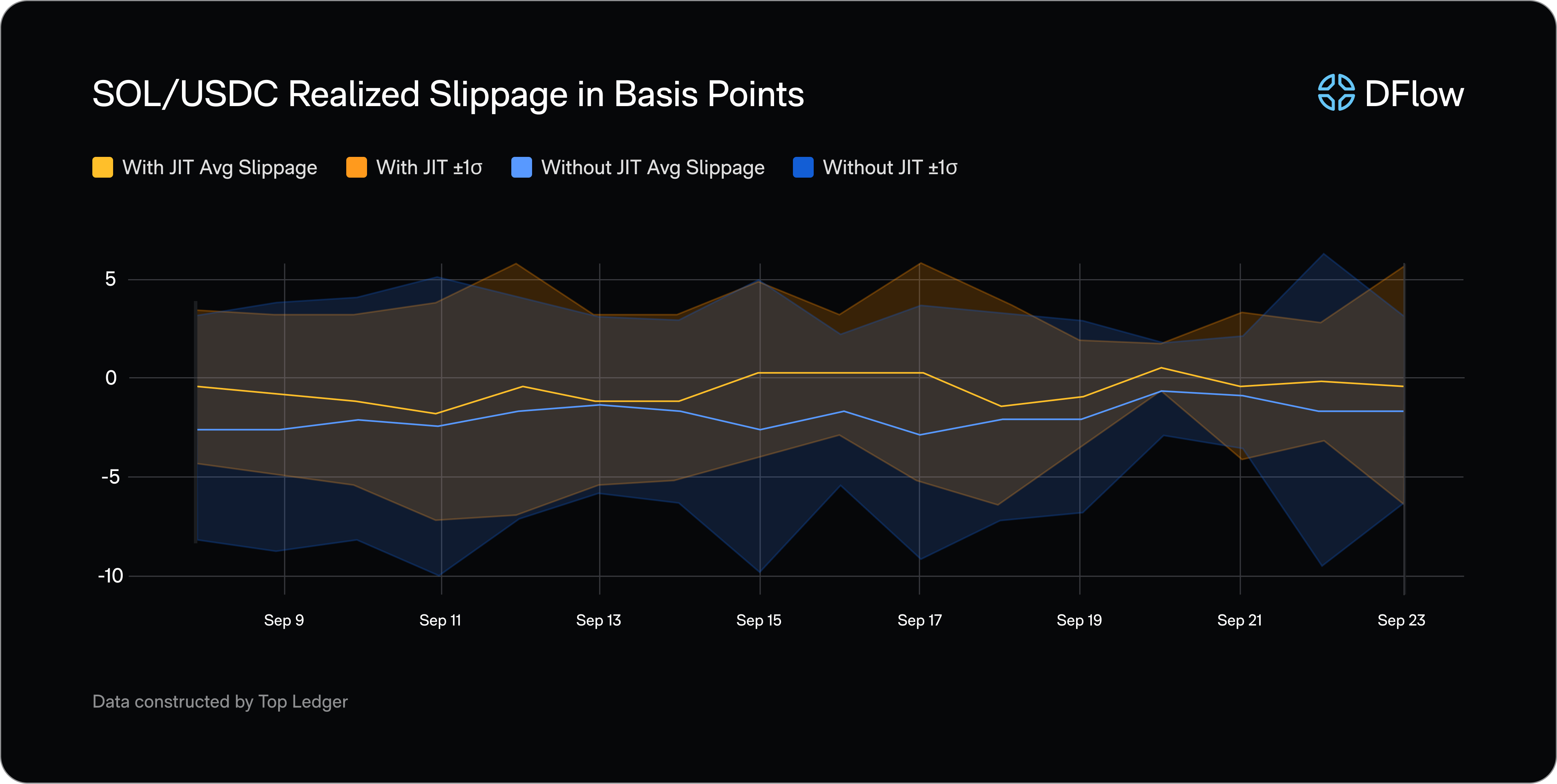Click the Sep 15 x-axis label
1557x784 pixels.
(759, 620)
